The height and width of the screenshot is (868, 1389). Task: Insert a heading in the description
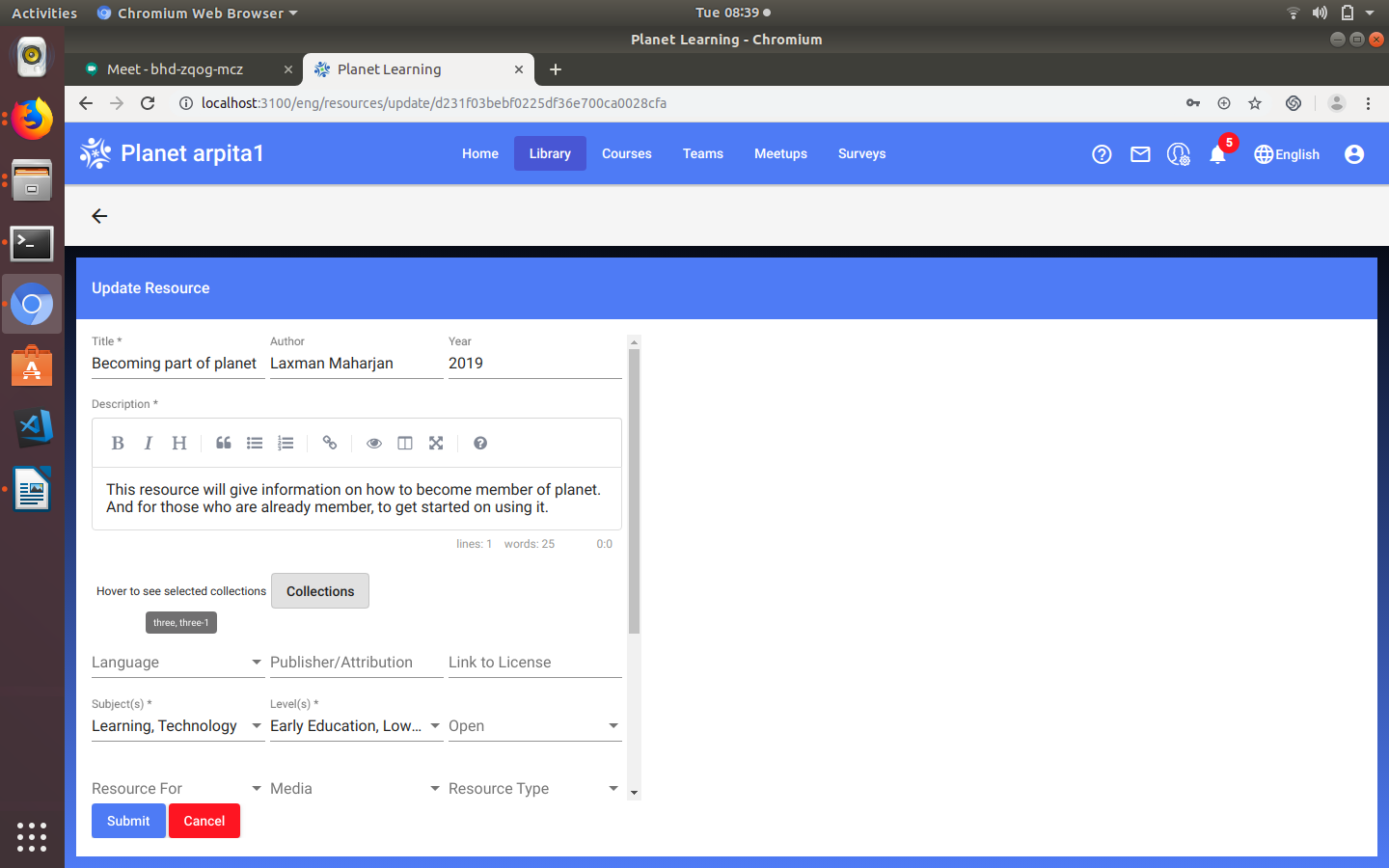click(179, 443)
